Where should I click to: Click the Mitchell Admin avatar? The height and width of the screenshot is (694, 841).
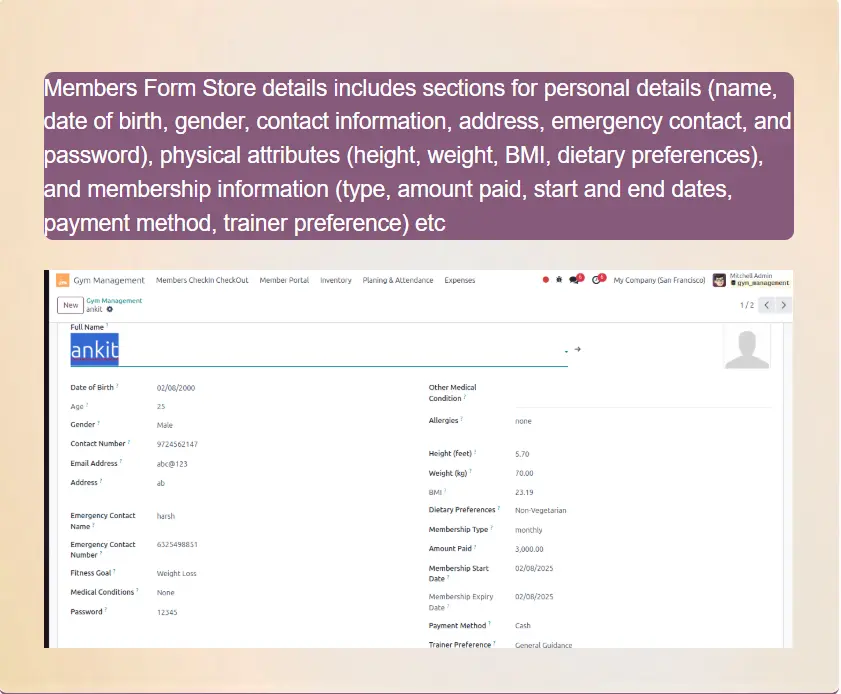(x=719, y=281)
